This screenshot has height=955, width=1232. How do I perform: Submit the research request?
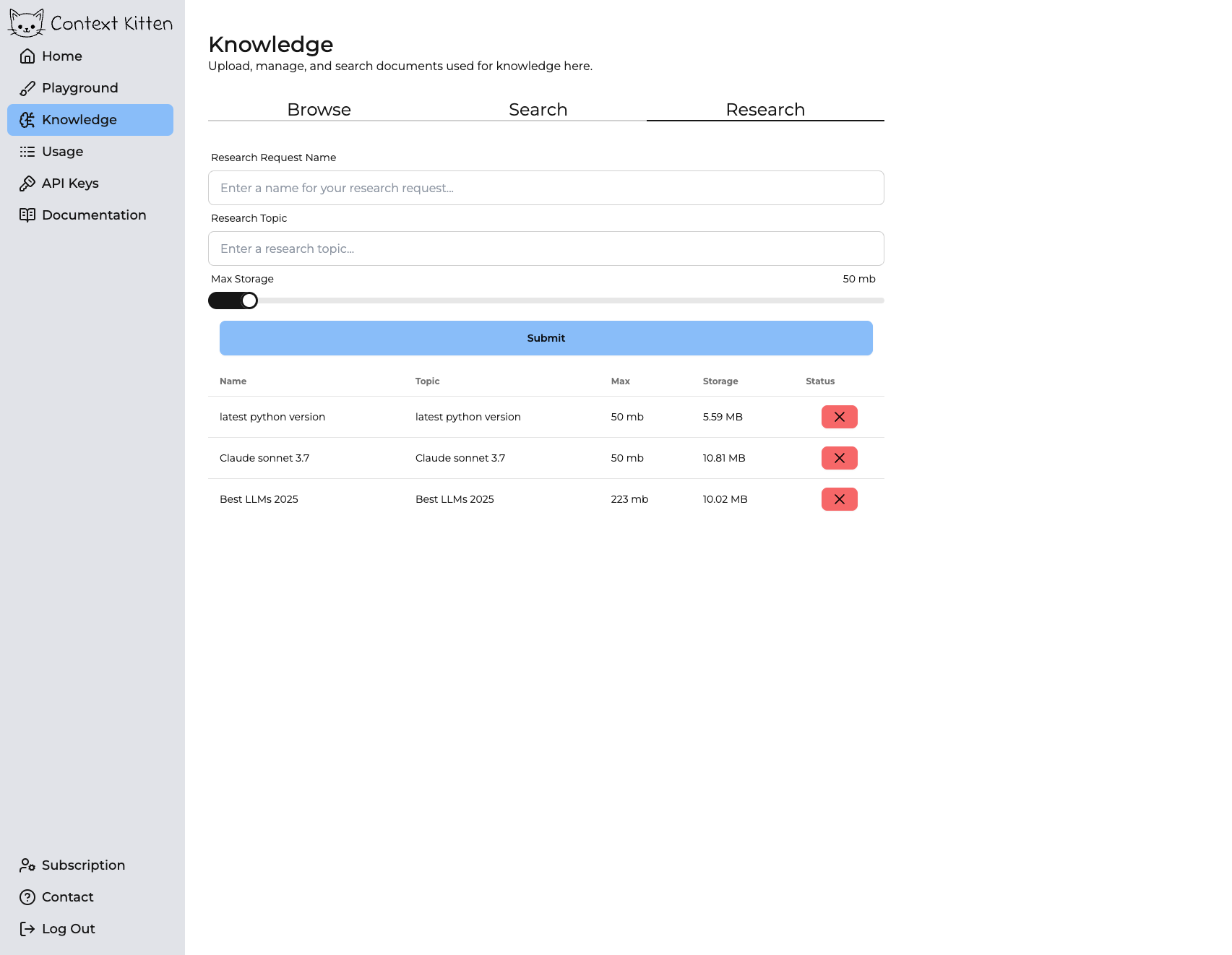click(546, 338)
